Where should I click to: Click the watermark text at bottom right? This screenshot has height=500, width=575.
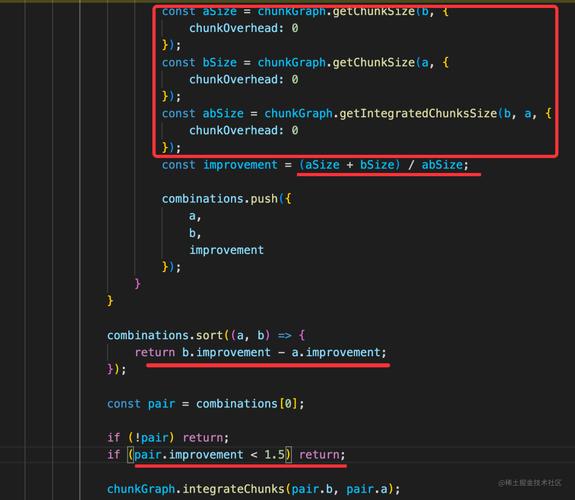pos(530,483)
